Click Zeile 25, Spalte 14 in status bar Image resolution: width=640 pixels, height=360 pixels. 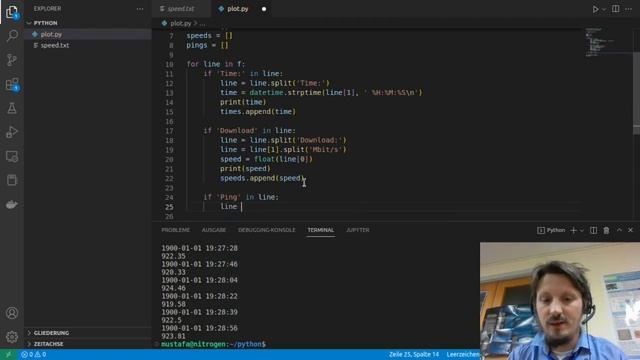414,355
